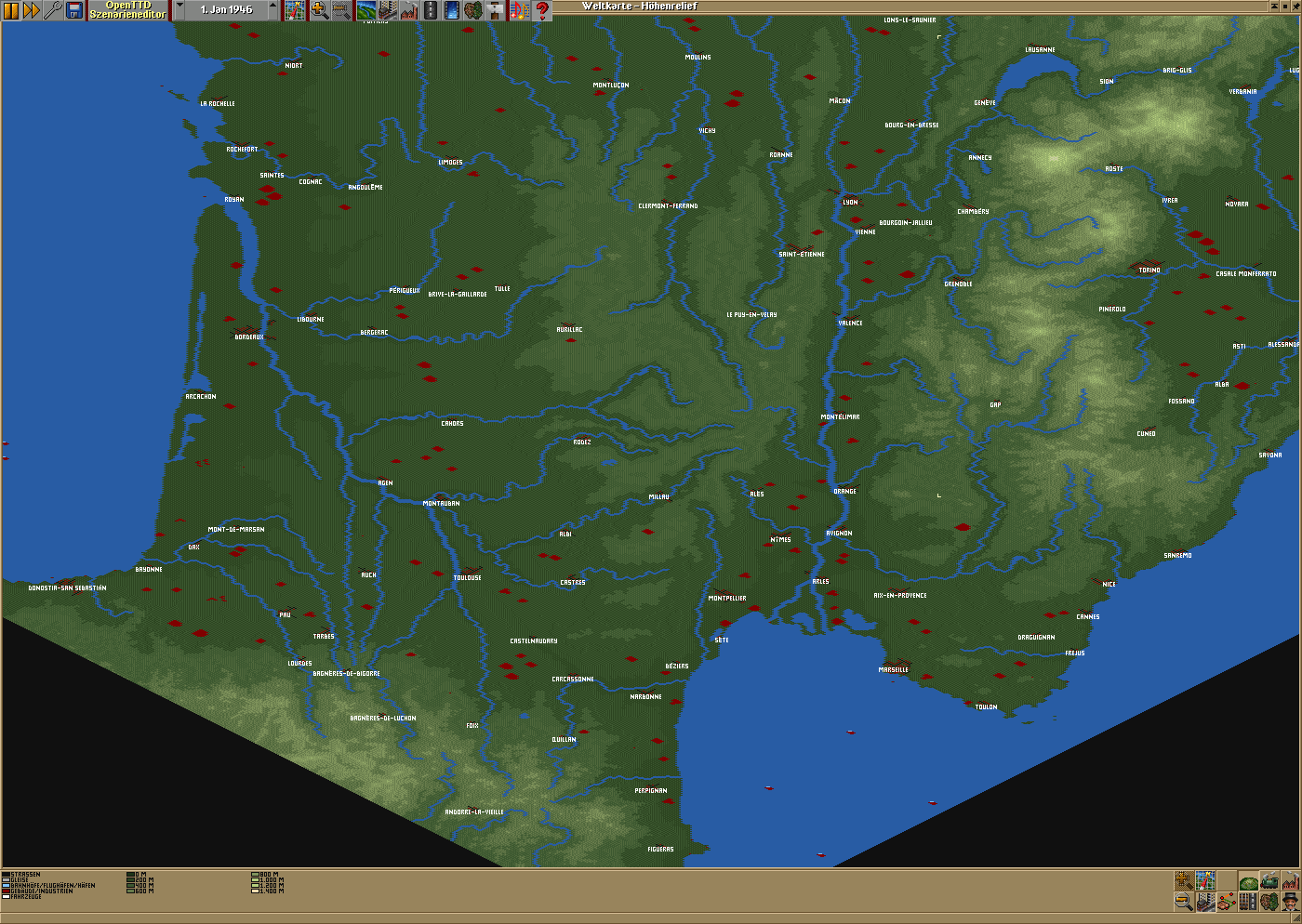Show land owners on map
Viewport: 1302px width, 924px height.
[x=1291, y=902]
